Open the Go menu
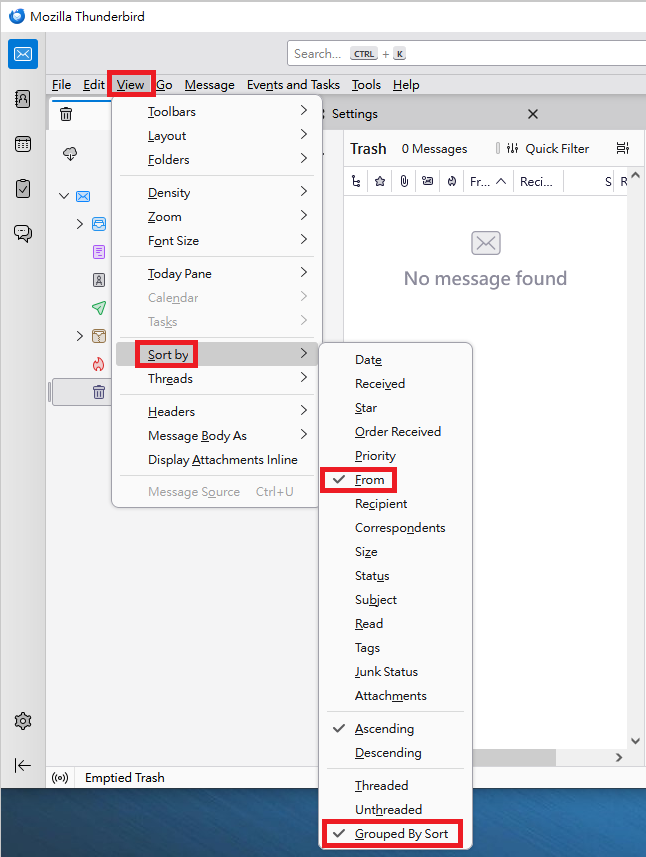This screenshot has width=646, height=857. (x=164, y=85)
